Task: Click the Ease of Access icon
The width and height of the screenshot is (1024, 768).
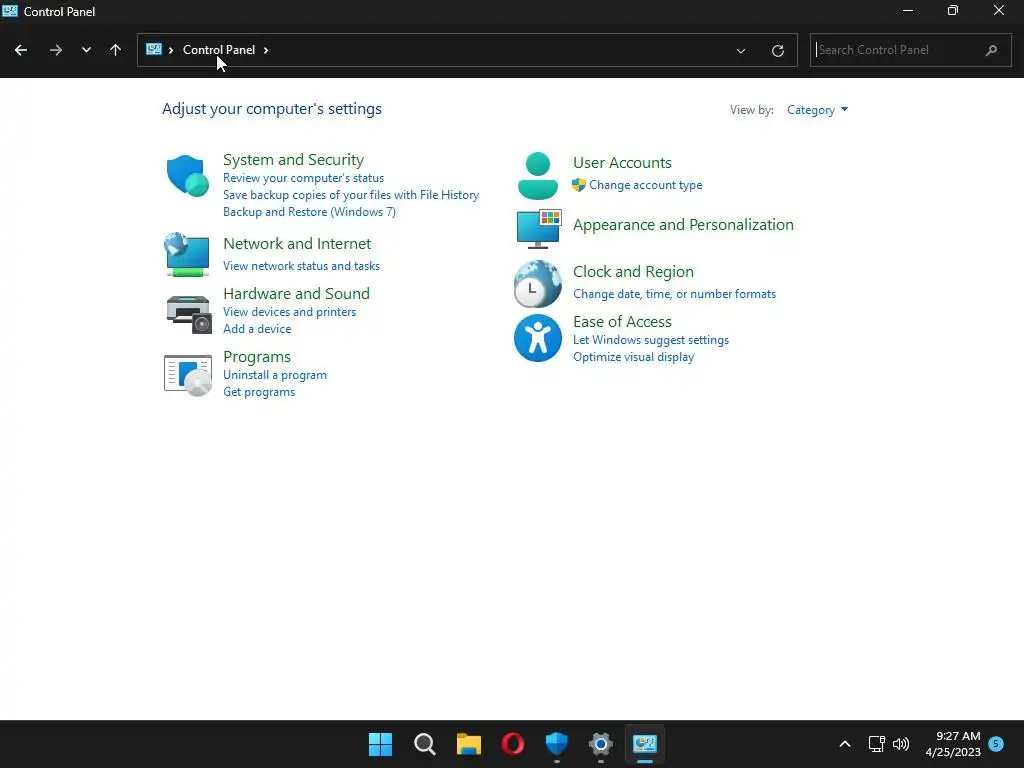Action: point(537,338)
